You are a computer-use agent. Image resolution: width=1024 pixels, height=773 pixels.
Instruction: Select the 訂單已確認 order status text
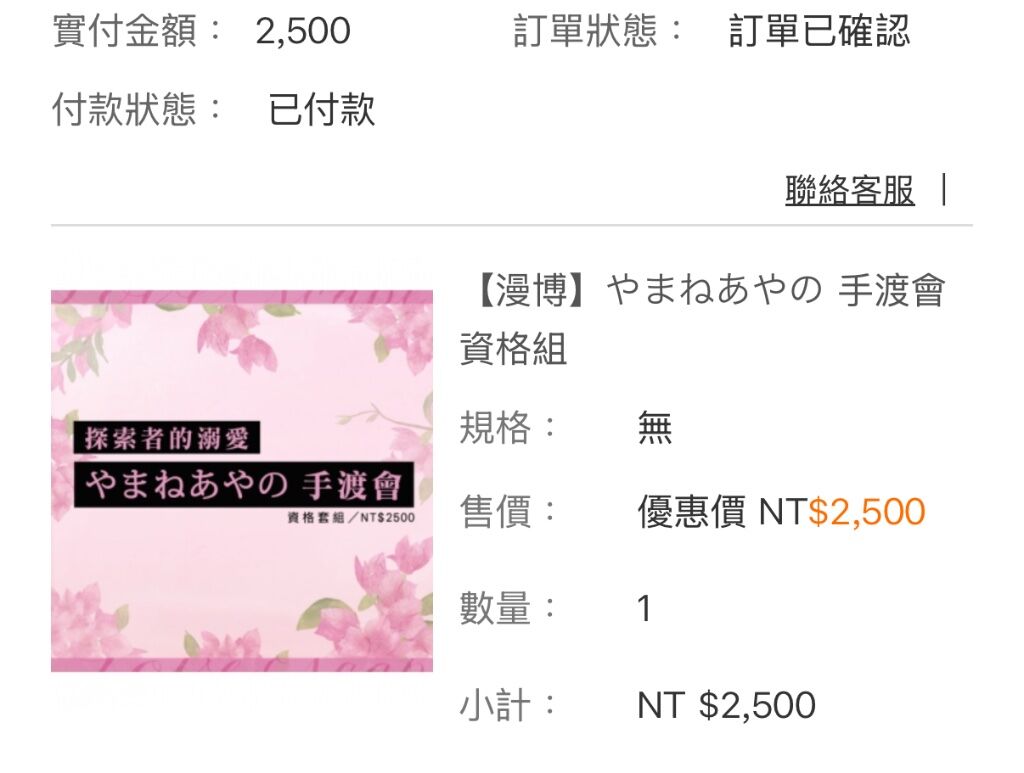(x=819, y=31)
